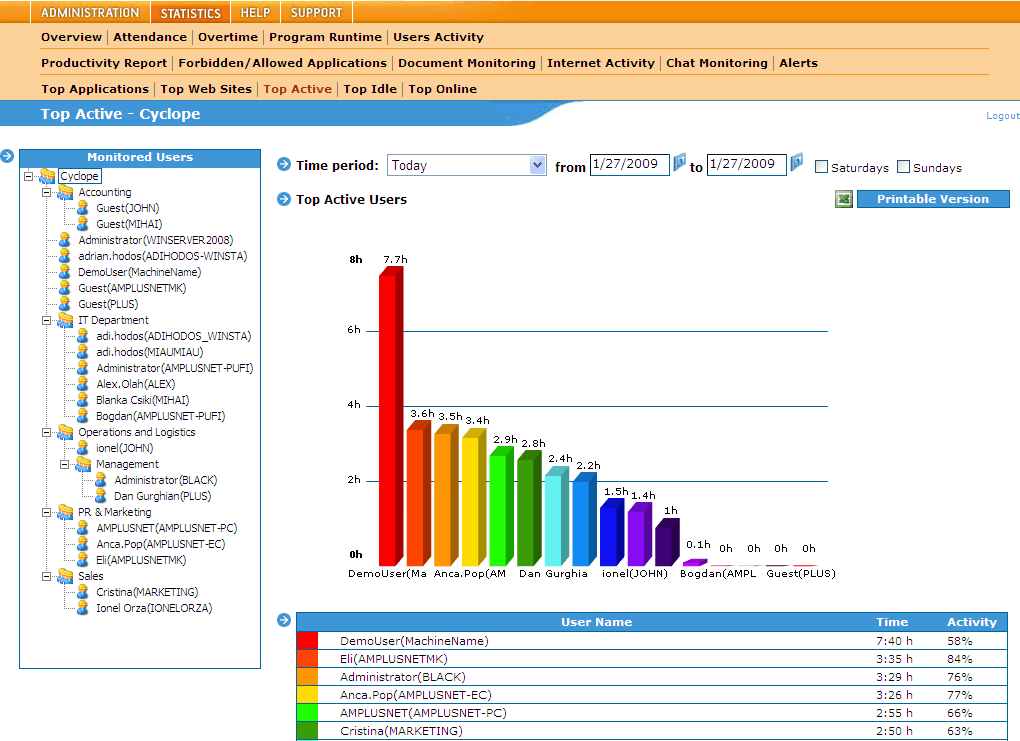1020x741 pixels.
Task: Open the calendar icon beside the to date
Action: click(x=797, y=163)
